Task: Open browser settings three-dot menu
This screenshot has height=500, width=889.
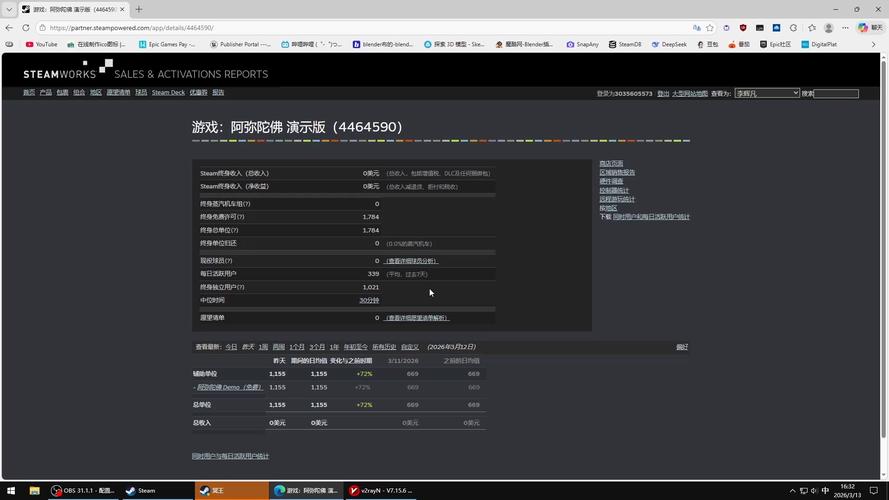Action: tap(845, 28)
